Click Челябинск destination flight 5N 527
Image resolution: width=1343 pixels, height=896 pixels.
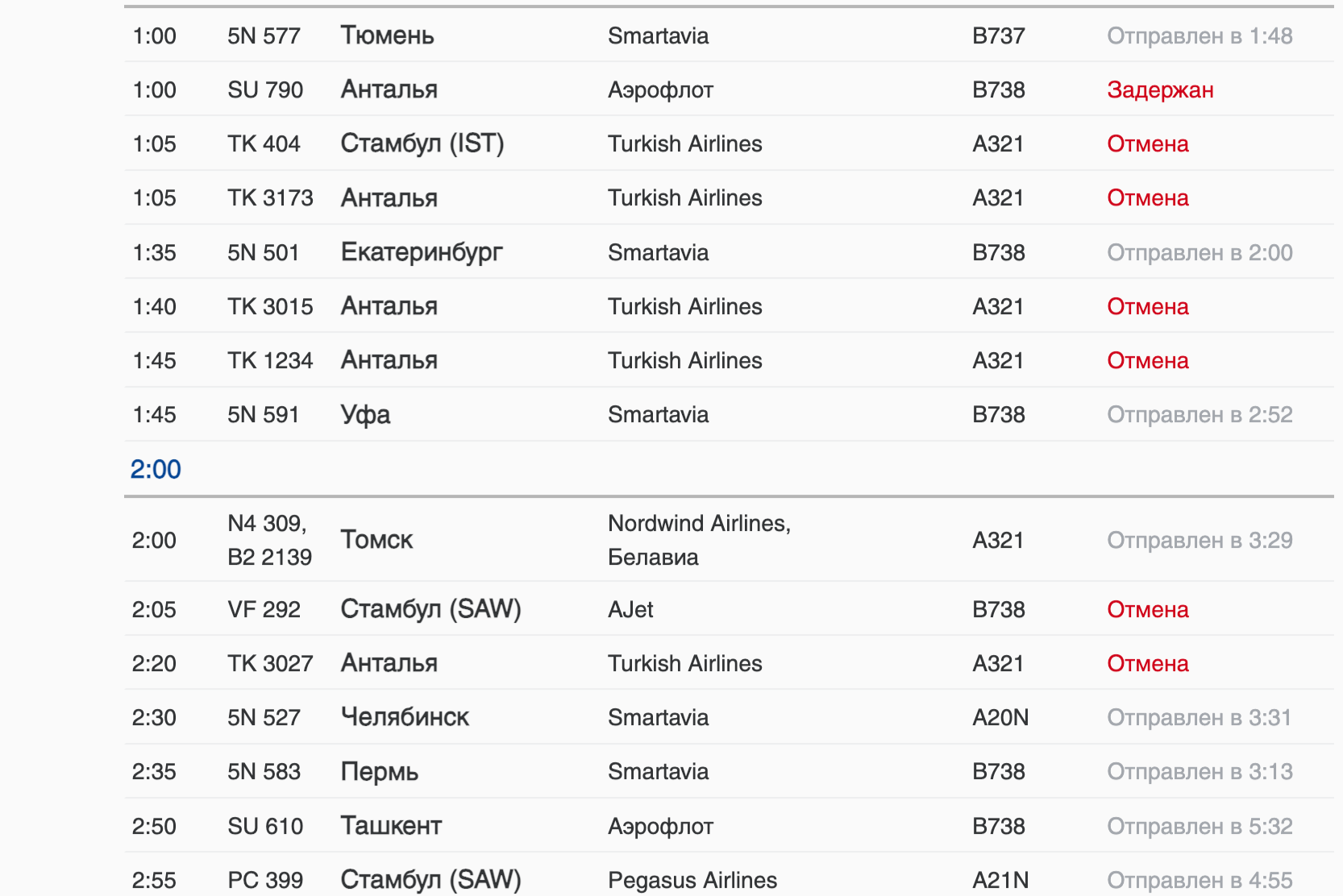[x=405, y=717]
